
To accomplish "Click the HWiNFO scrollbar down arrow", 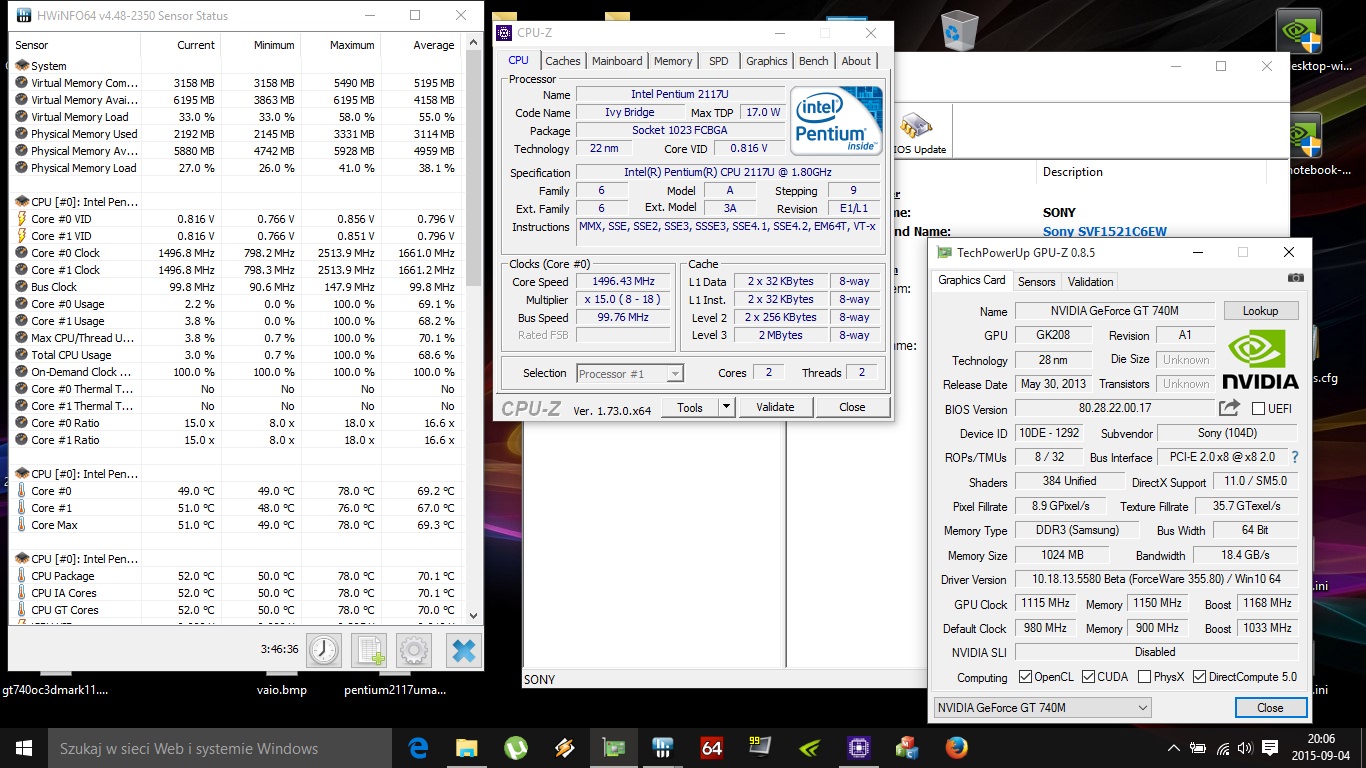I will pyautogui.click(x=474, y=615).
